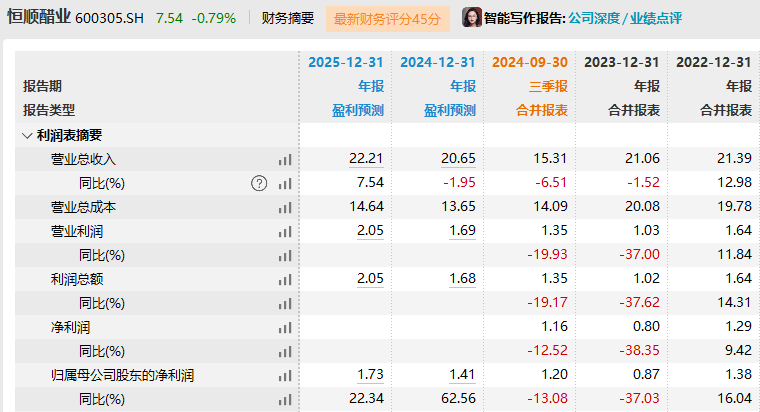
Task: Click forecast revenue value 20.65
Action: 459,158
